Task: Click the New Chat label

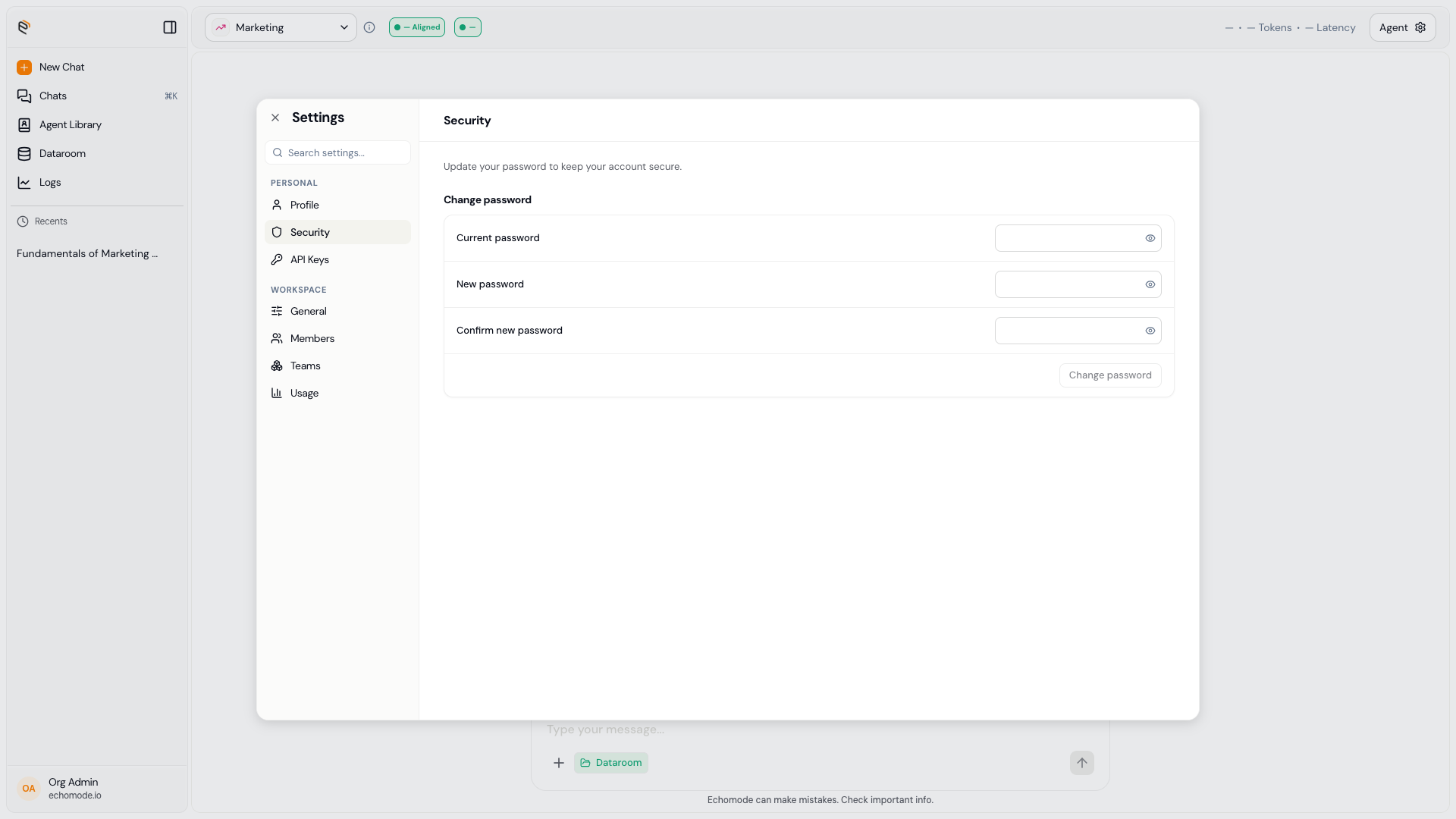Action: pos(61,67)
